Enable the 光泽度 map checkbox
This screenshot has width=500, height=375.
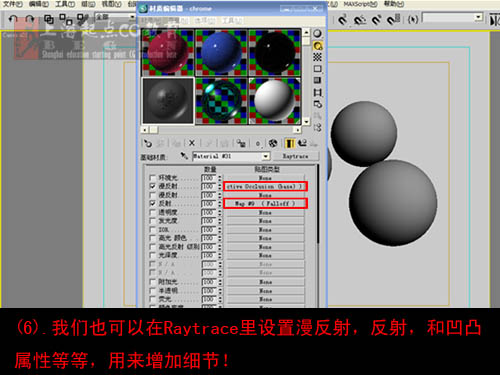tap(153, 255)
